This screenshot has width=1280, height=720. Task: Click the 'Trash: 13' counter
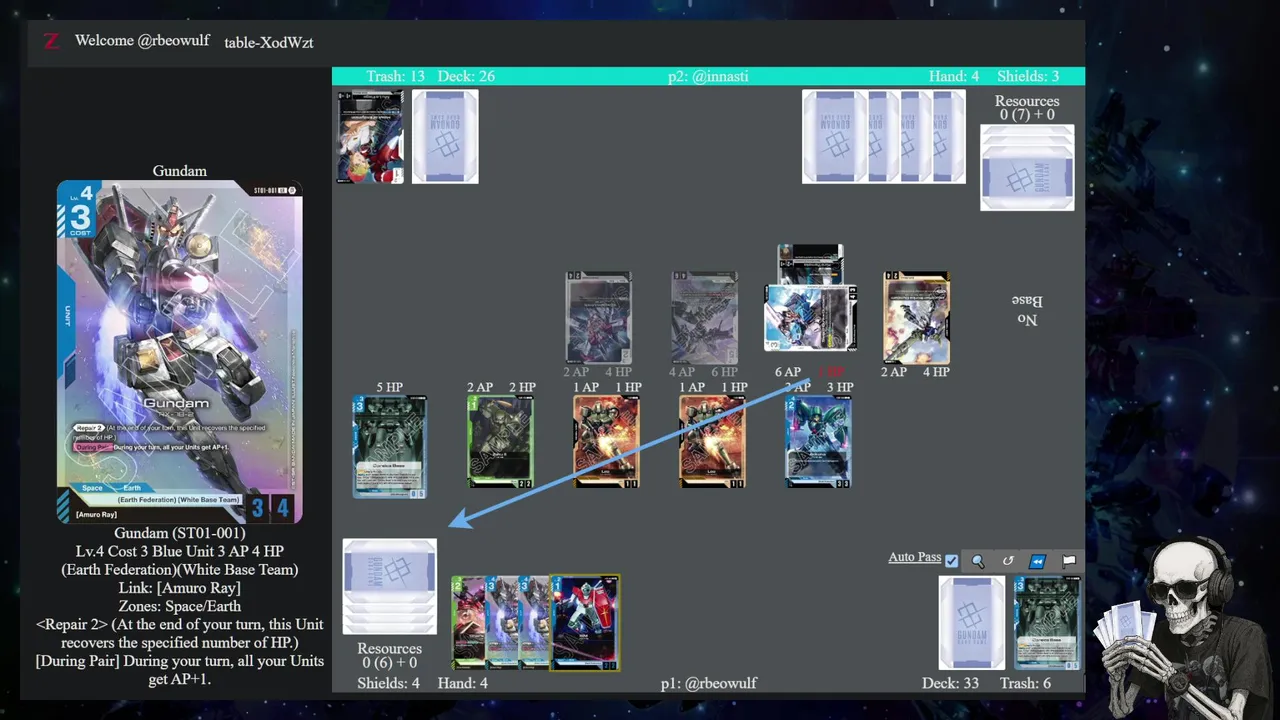pyautogui.click(x=395, y=76)
